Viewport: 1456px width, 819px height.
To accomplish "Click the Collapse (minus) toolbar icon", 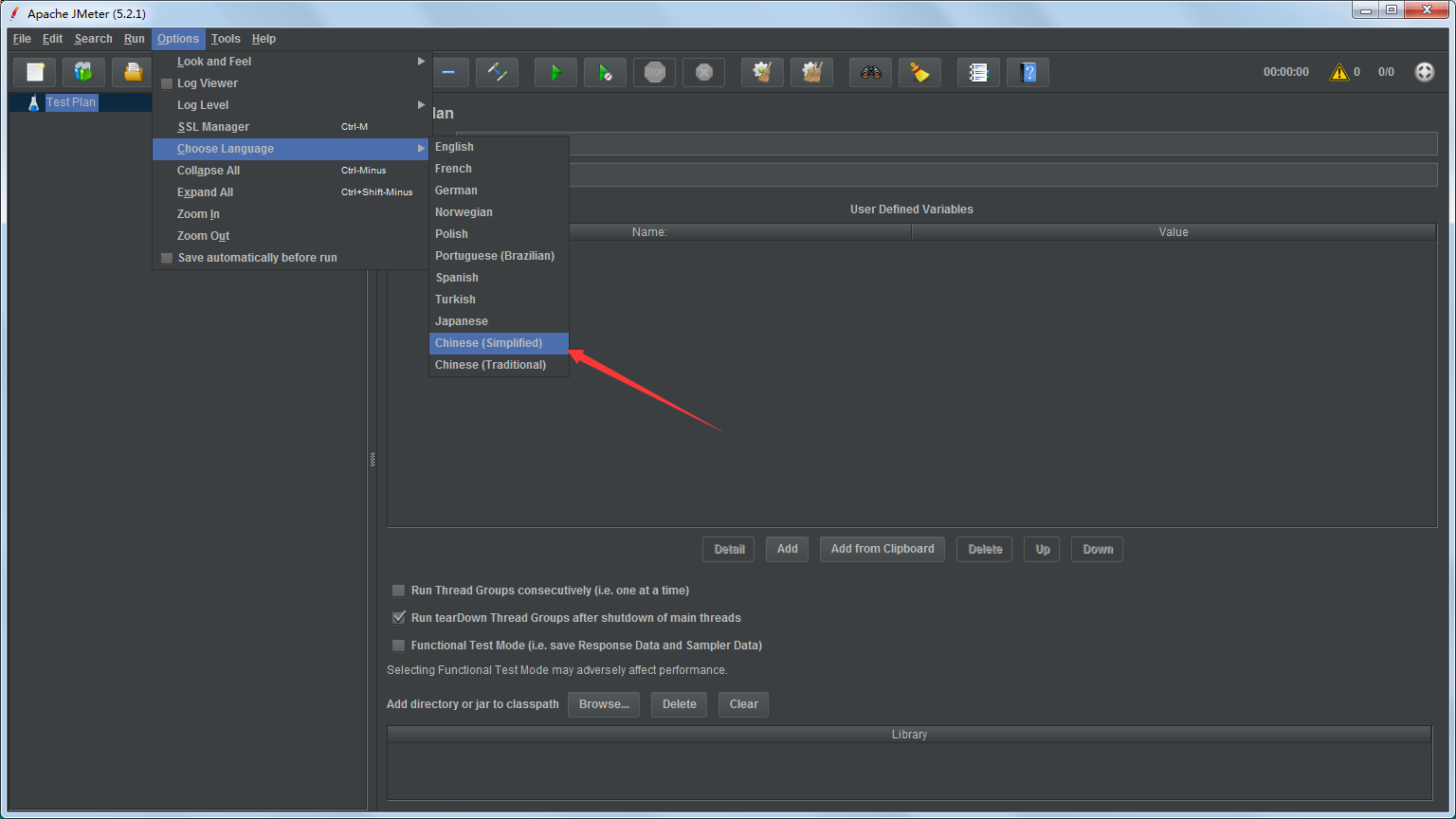I will tap(448, 72).
